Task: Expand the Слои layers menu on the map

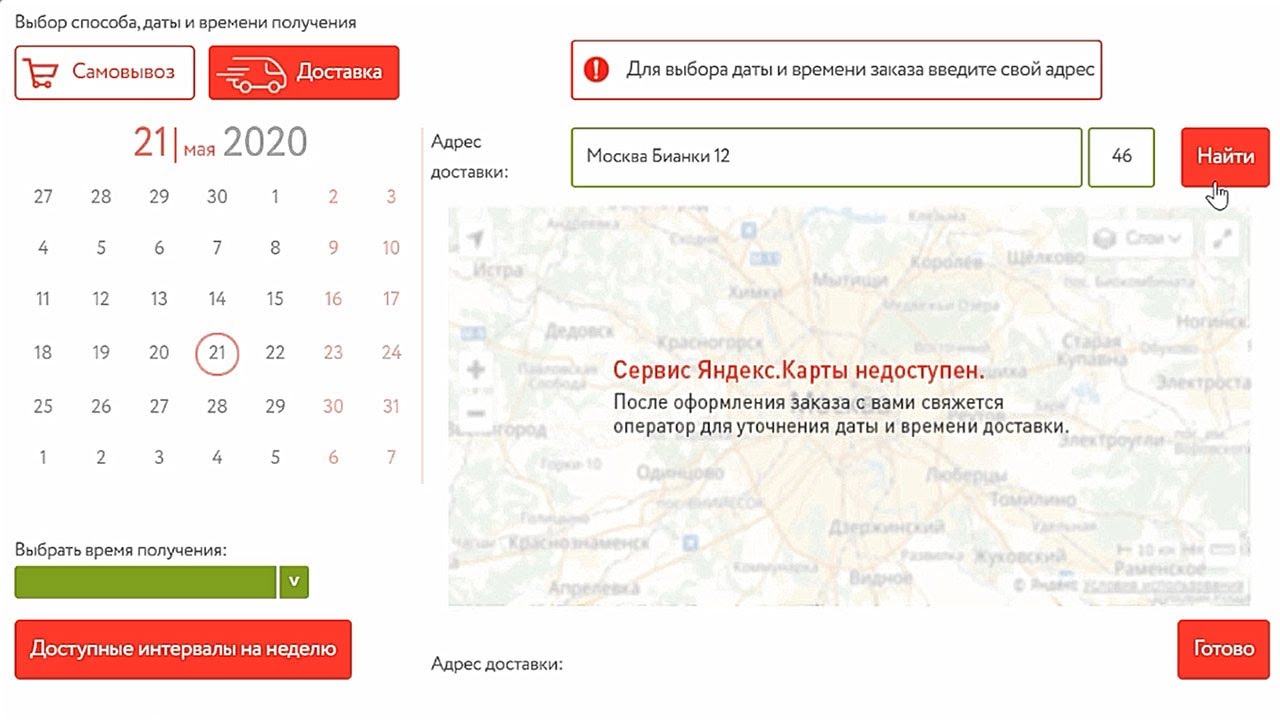Action: click(1140, 238)
